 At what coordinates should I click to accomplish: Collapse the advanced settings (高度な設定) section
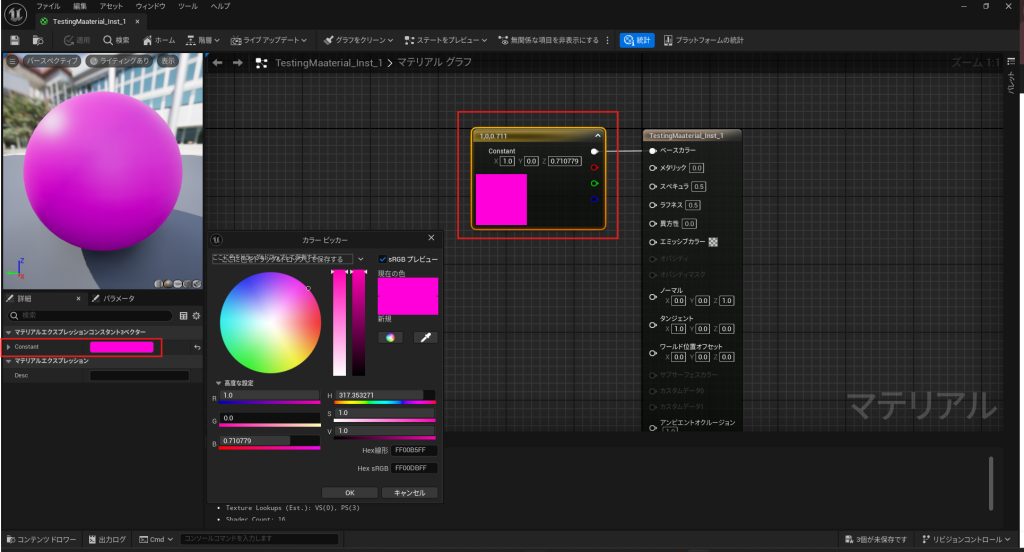[218, 383]
